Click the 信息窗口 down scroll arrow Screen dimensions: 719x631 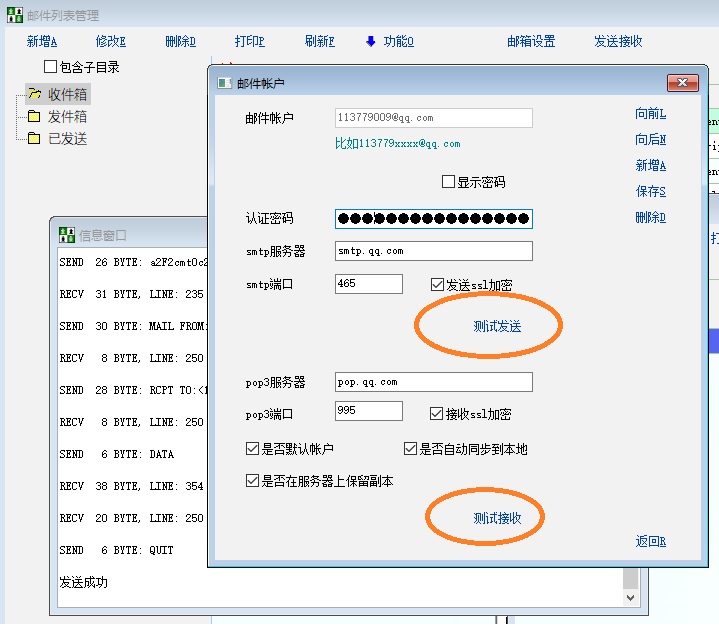click(630, 596)
